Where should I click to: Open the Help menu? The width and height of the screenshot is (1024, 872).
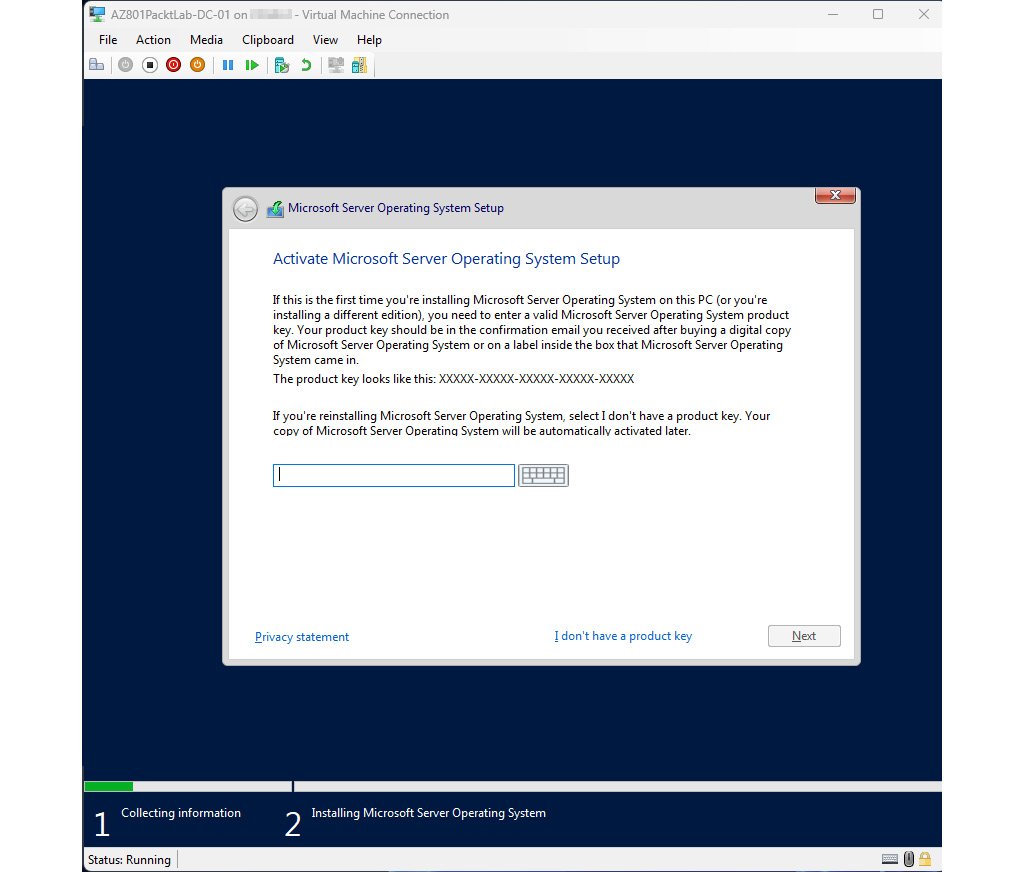(x=369, y=40)
